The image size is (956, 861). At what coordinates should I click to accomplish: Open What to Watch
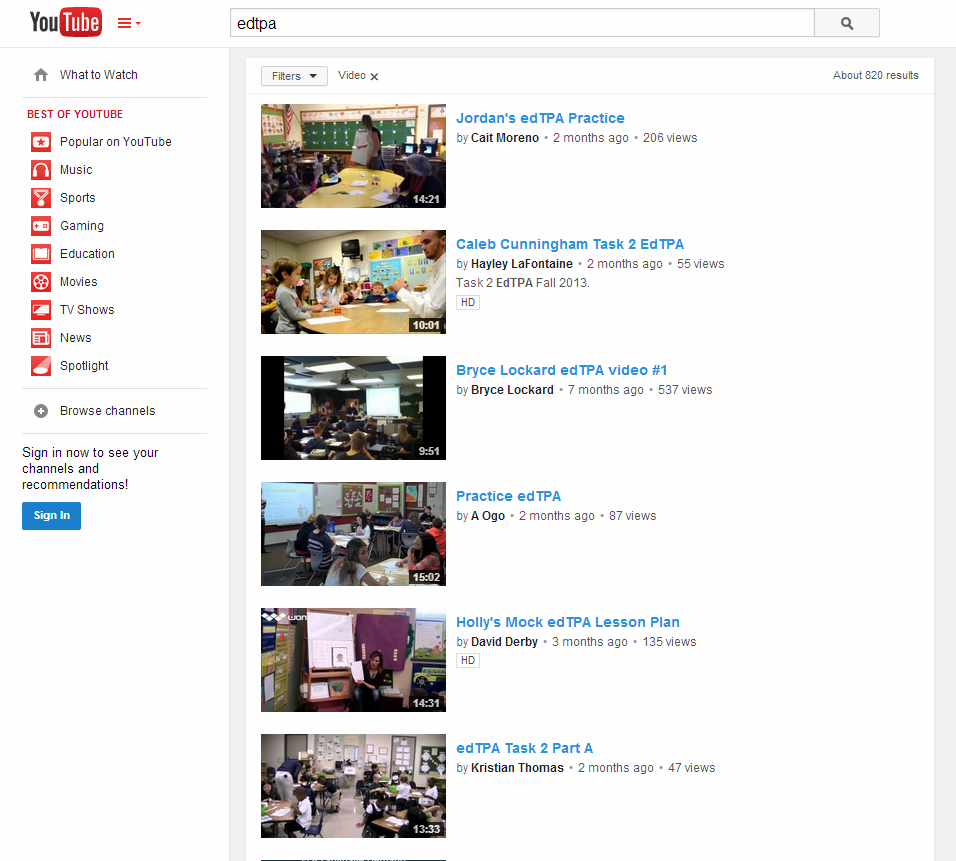coord(99,75)
